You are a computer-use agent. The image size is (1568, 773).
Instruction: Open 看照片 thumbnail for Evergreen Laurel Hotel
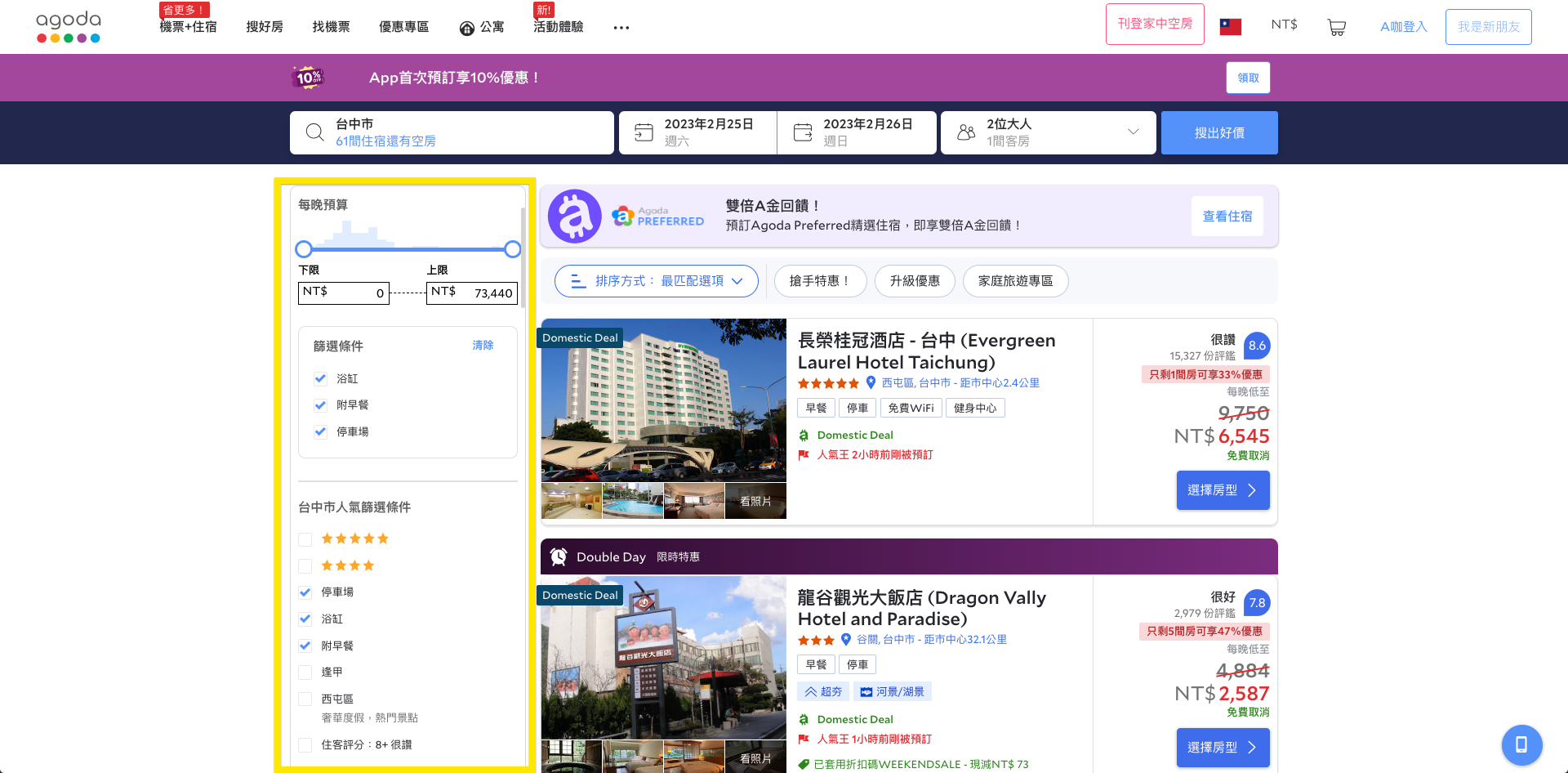pyautogui.click(x=755, y=501)
